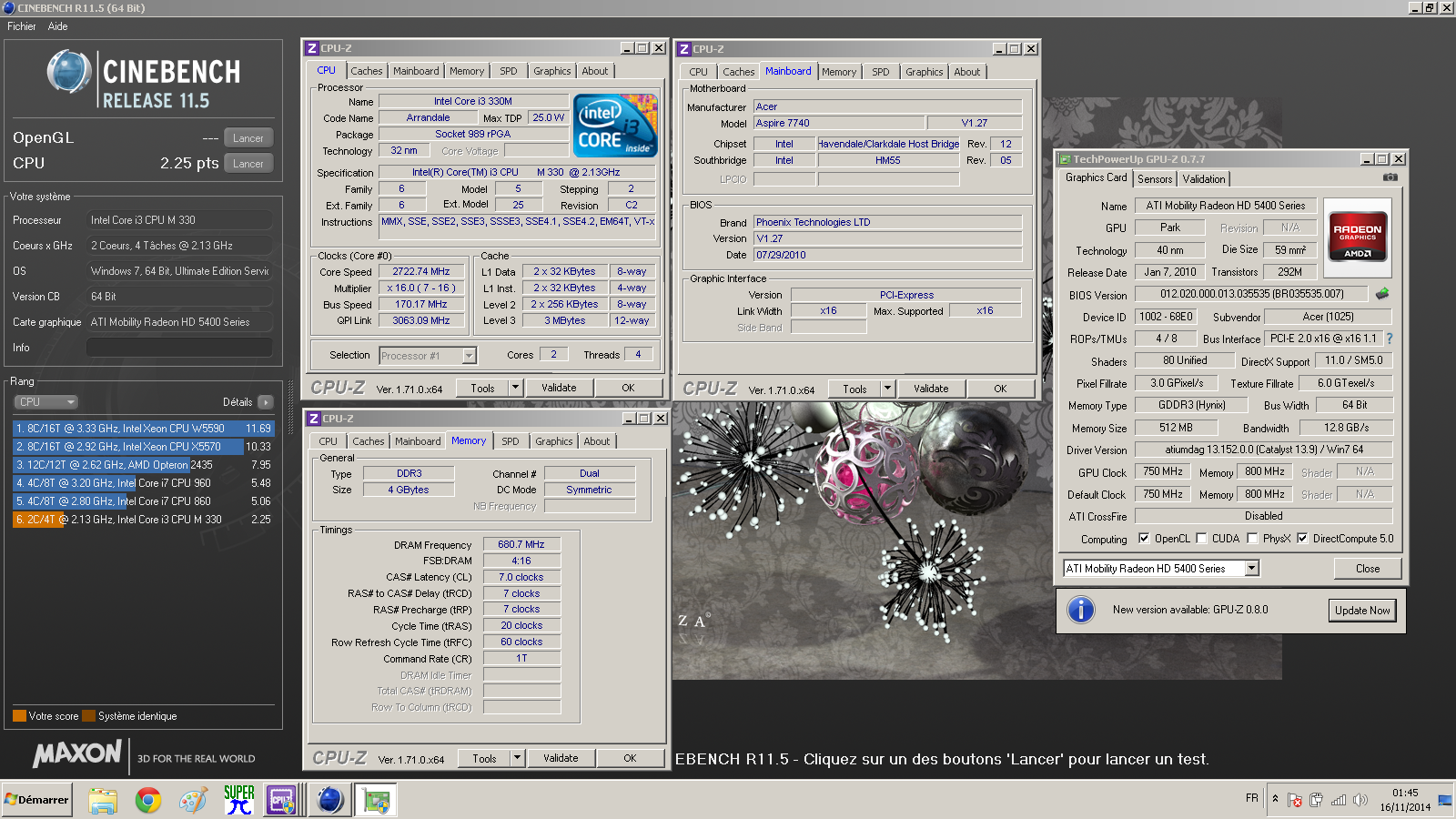Click the CPU-Z Mainboard window title icon
Viewport: 1456px width, 819px height.
[683, 49]
